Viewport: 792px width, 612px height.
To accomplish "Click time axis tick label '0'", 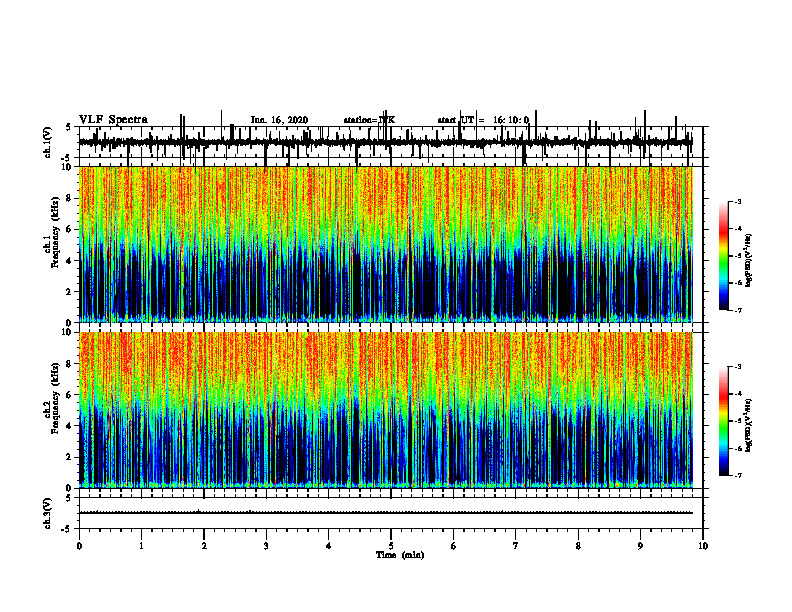I will tap(79, 546).
